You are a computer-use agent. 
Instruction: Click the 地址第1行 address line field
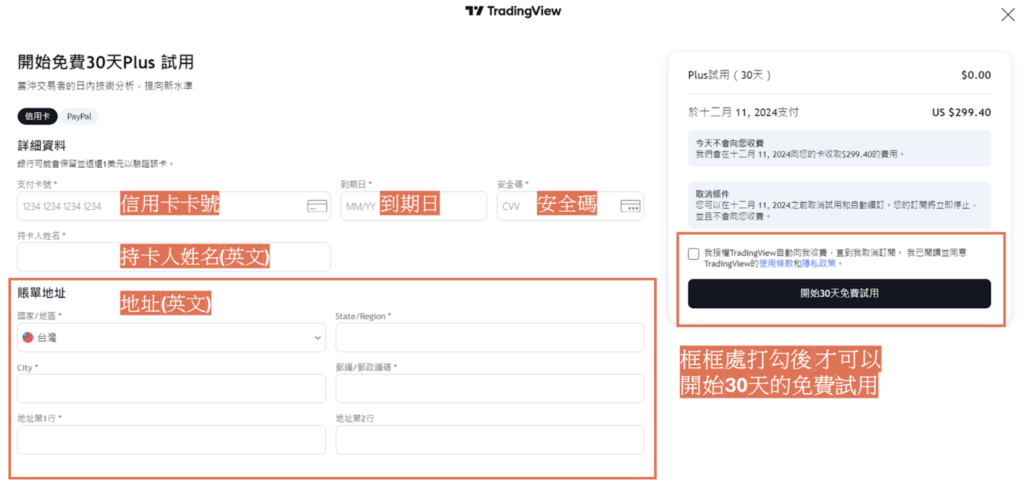(x=171, y=440)
